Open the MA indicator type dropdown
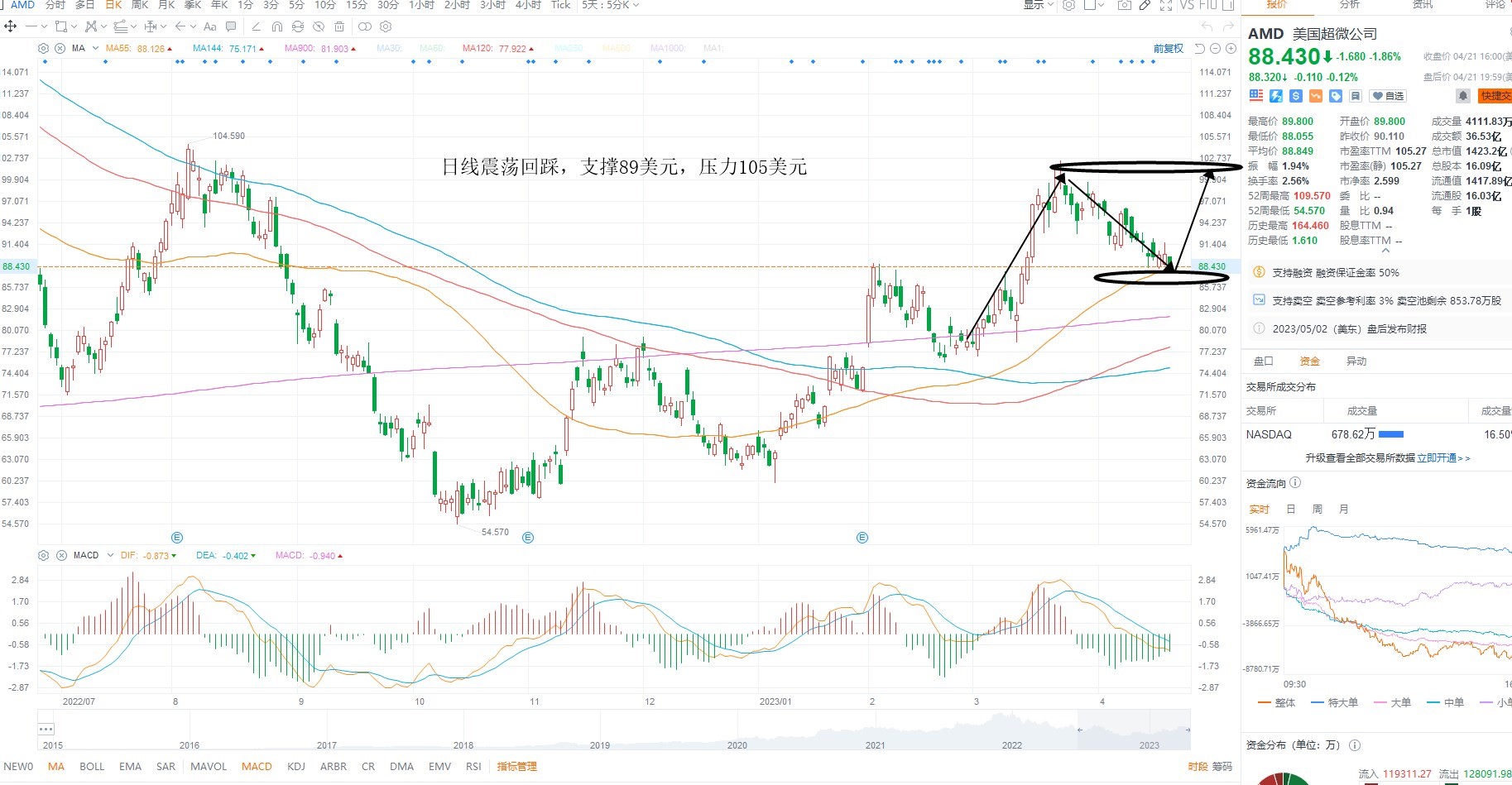The height and width of the screenshot is (785, 1512). tap(95, 49)
